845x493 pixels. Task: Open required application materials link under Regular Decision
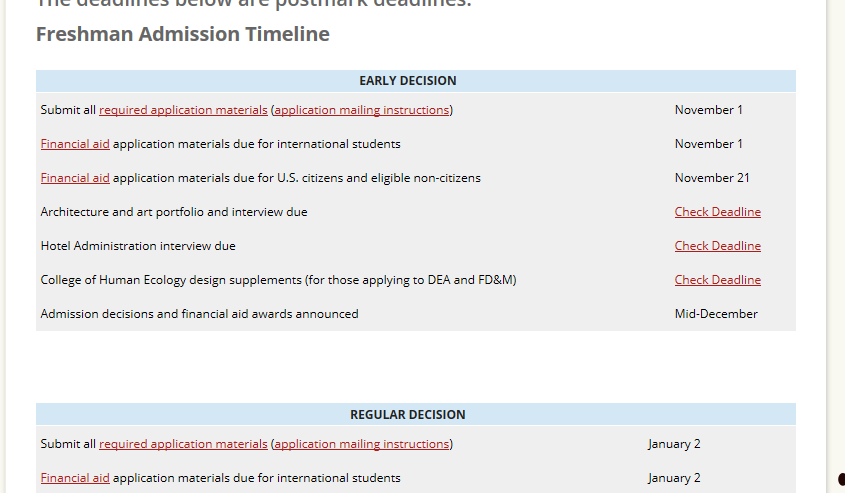(183, 444)
